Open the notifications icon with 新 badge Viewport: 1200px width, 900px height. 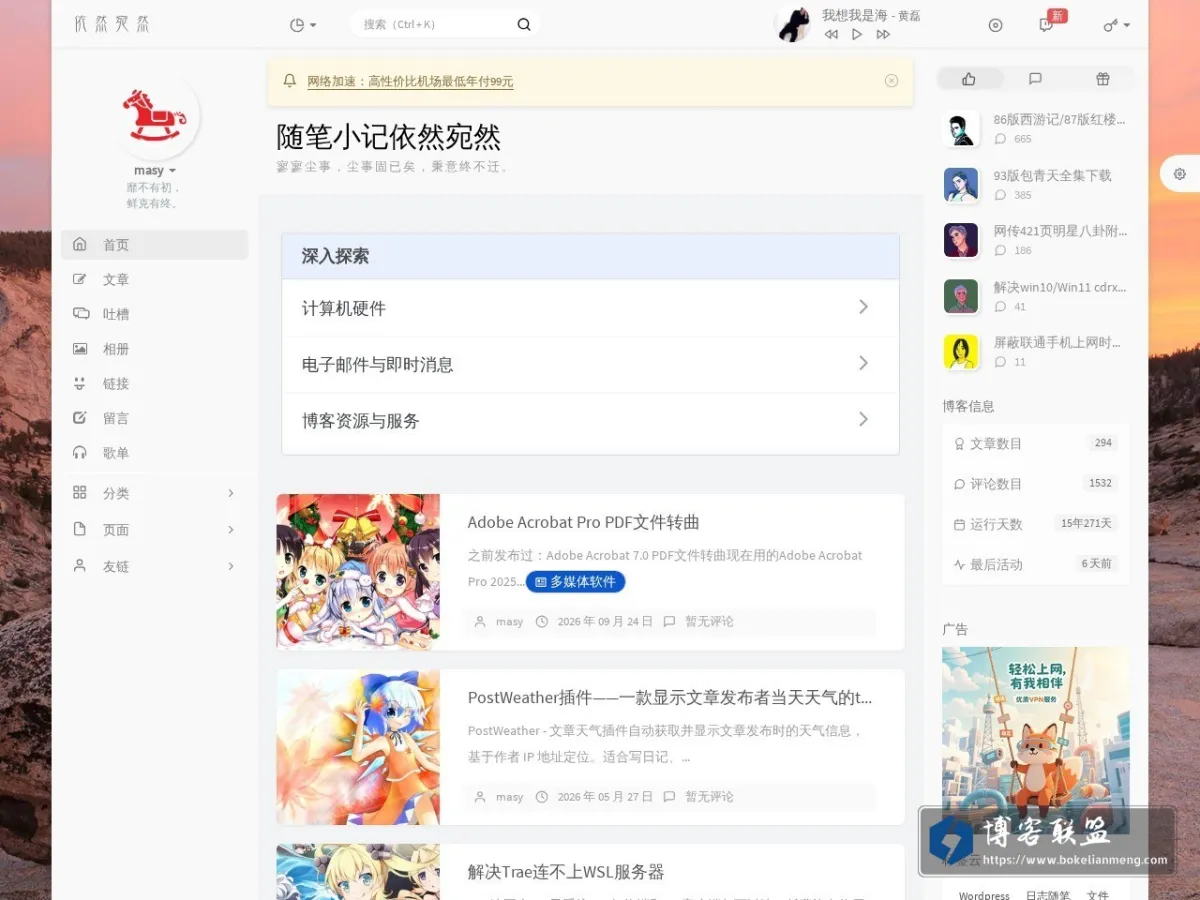click(1046, 25)
